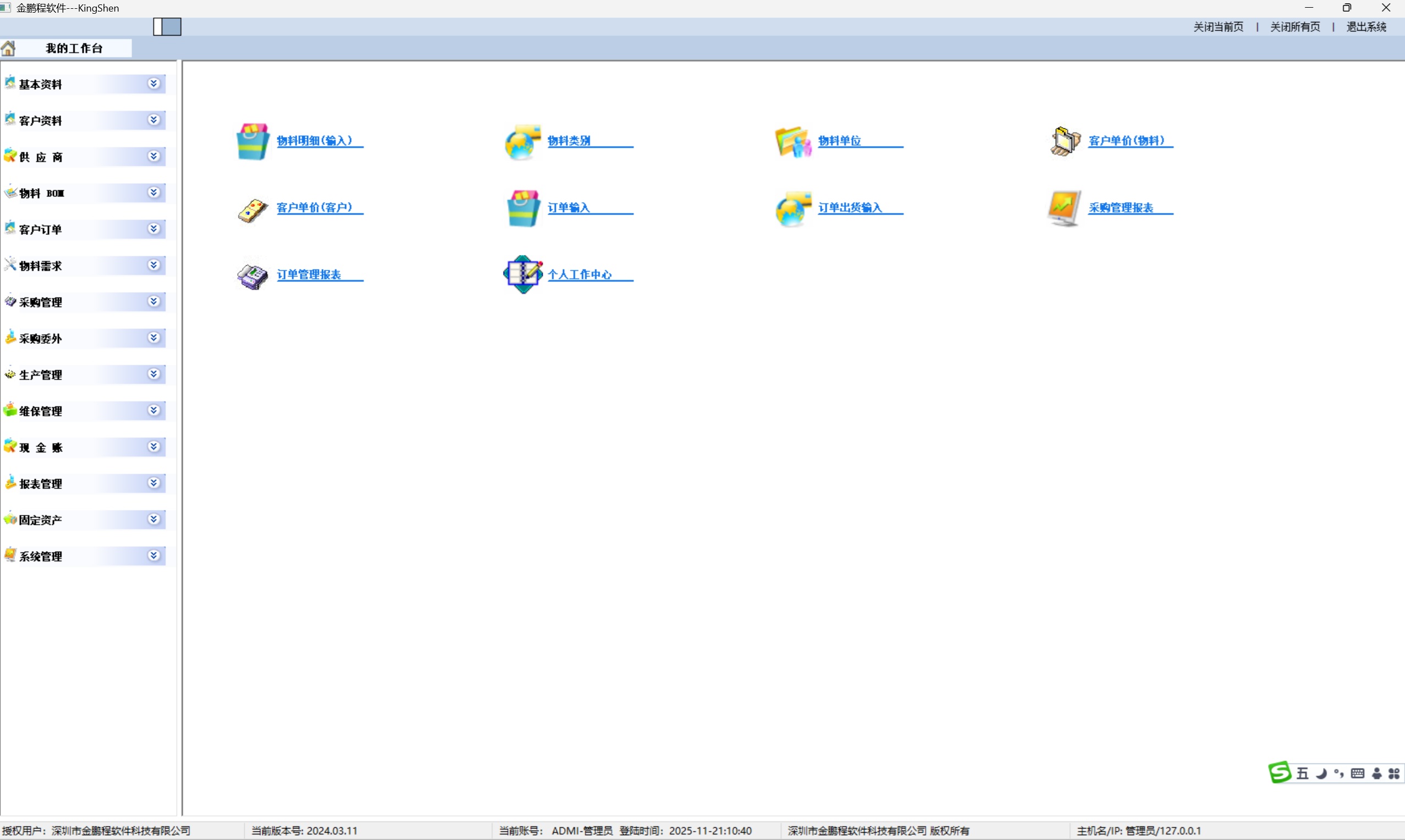
Task: Open the 订单输入 link
Action: (x=568, y=208)
